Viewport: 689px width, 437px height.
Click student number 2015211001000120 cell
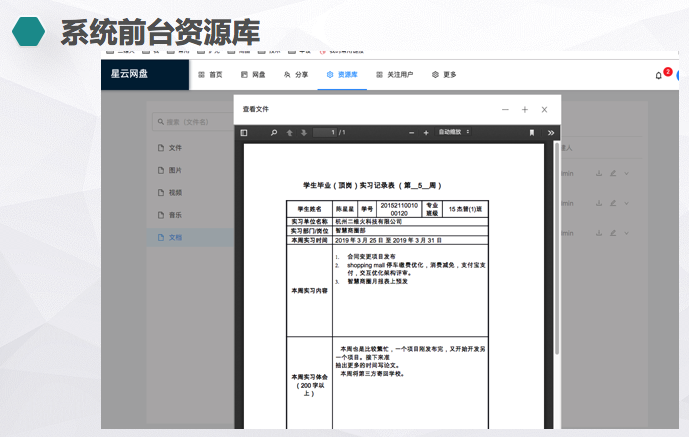[x=399, y=209]
